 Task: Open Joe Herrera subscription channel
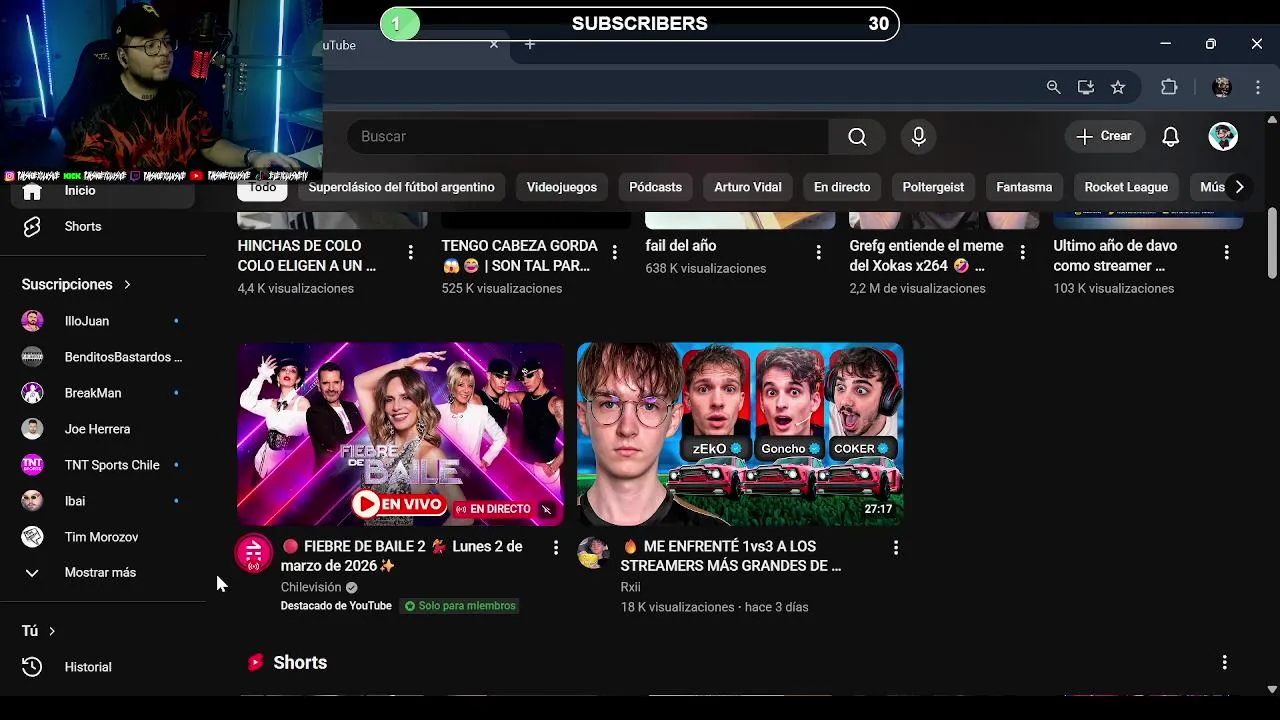coord(103,429)
